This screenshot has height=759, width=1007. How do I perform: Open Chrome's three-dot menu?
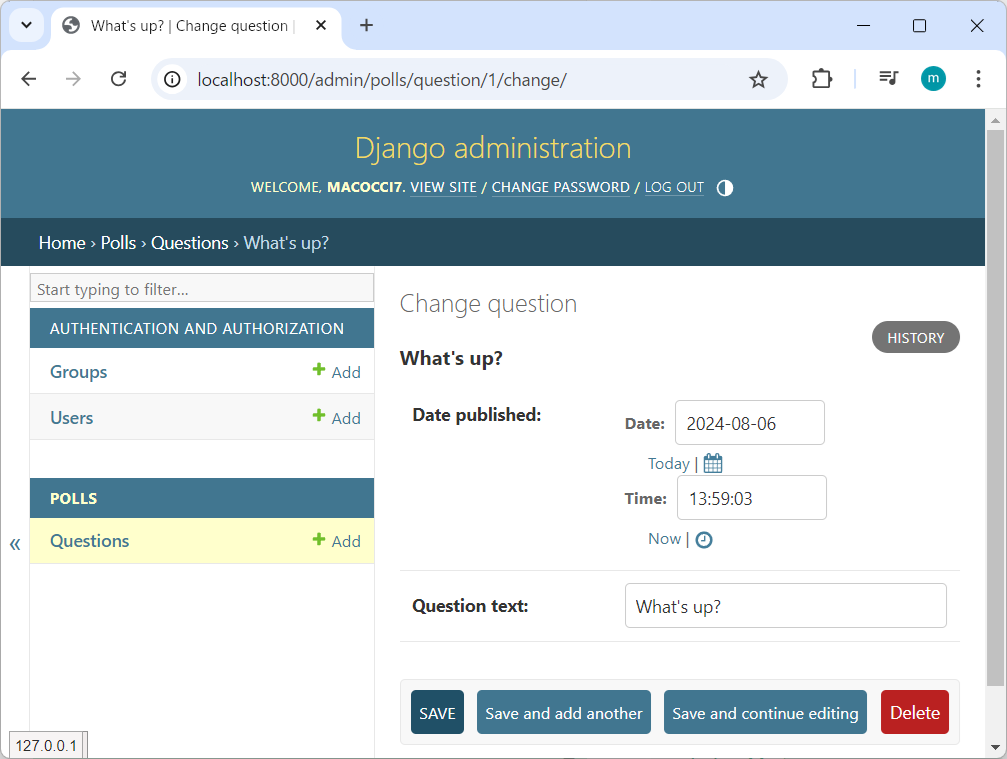pyautogui.click(x=978, y=79)
